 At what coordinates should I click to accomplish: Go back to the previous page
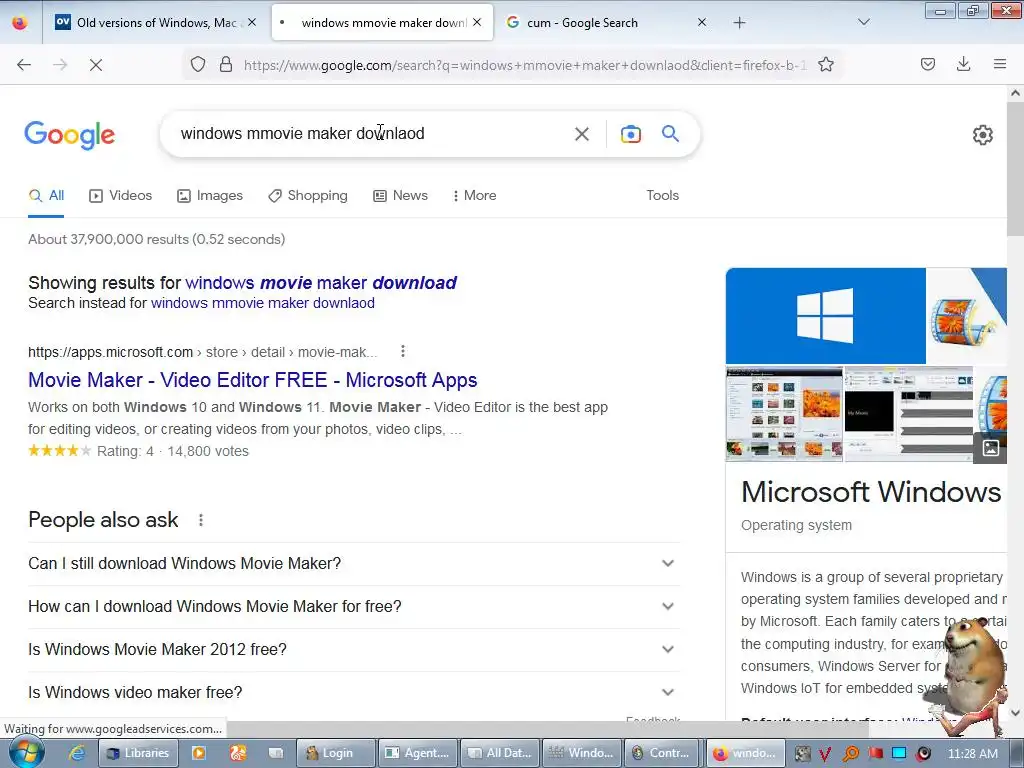pos(24,65)
